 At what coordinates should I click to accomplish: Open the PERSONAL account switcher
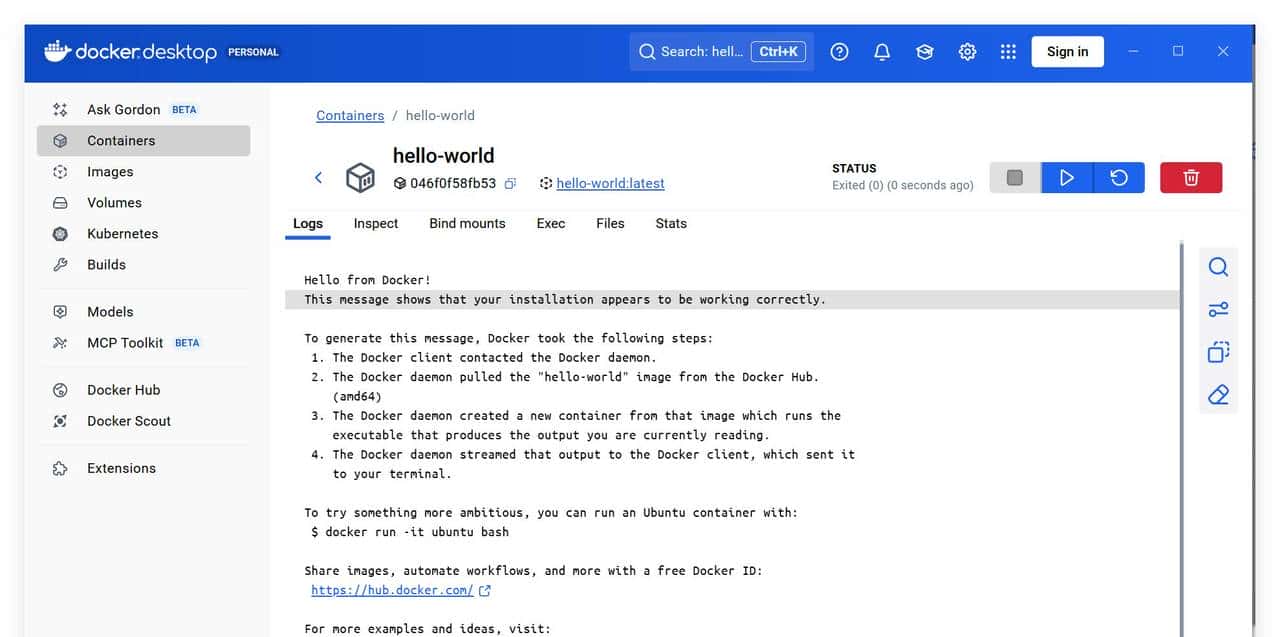[253, 52]
